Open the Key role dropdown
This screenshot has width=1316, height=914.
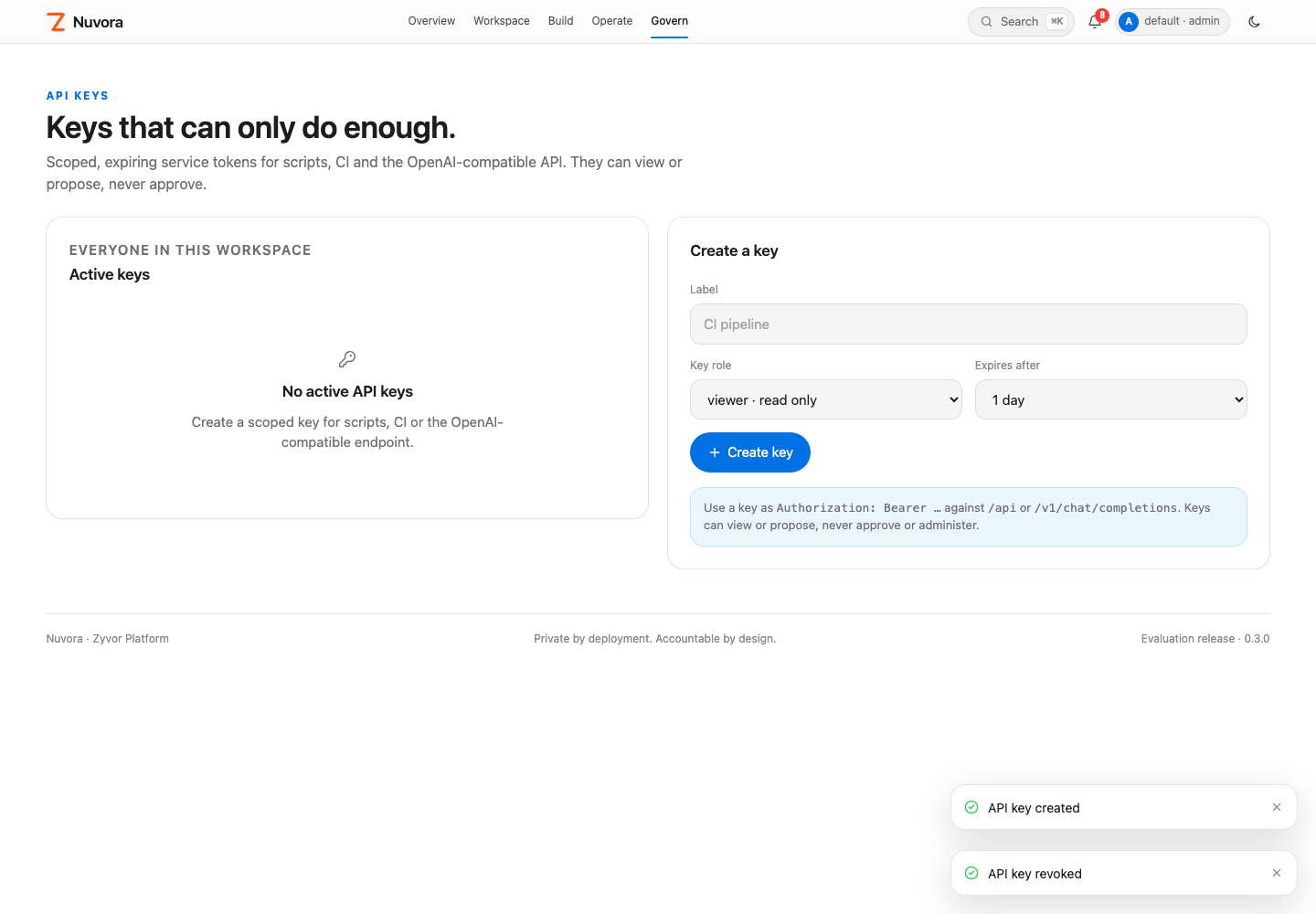[826, 399]
